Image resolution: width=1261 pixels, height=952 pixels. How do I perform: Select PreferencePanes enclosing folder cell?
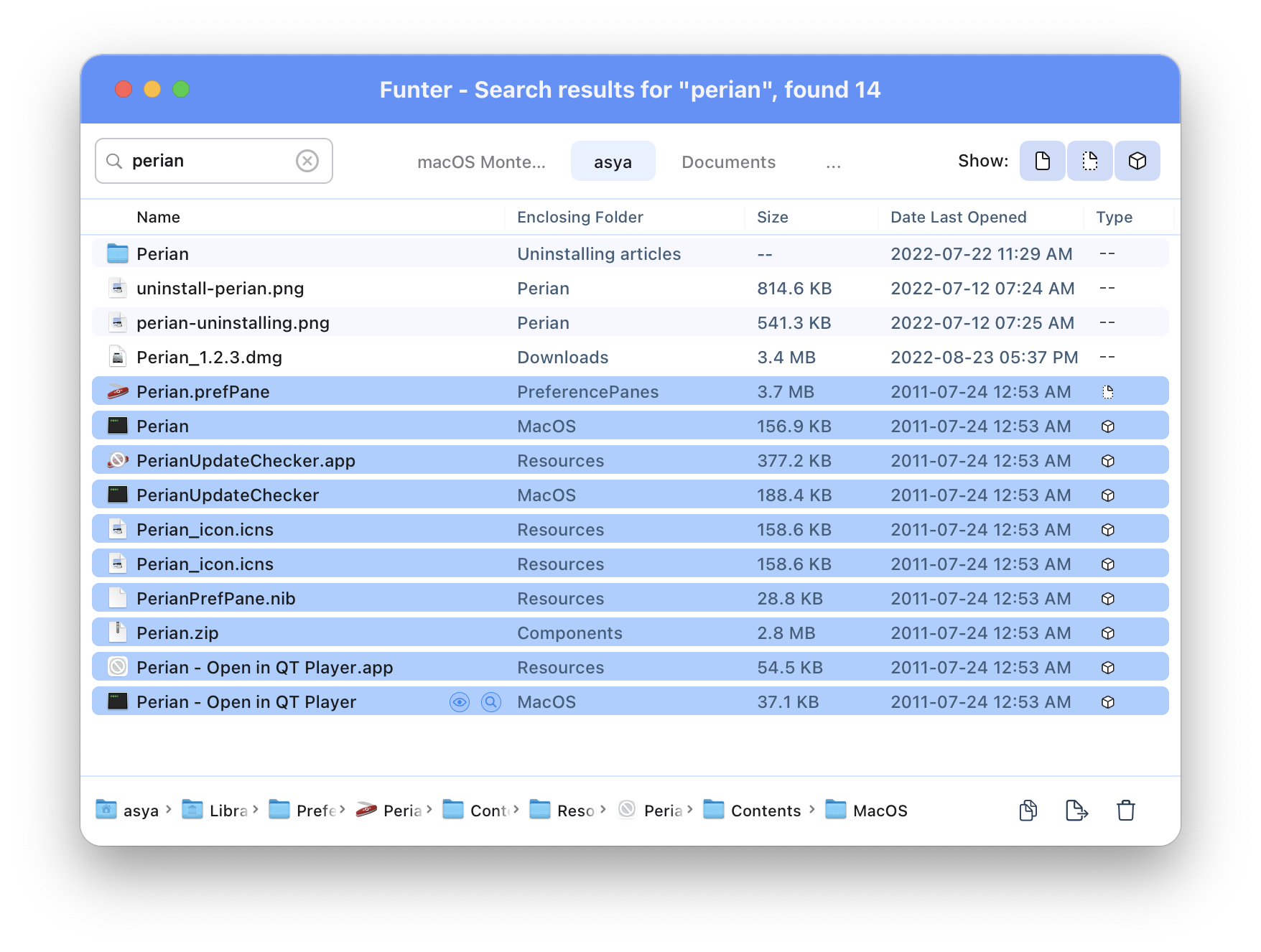pos(587,391)
